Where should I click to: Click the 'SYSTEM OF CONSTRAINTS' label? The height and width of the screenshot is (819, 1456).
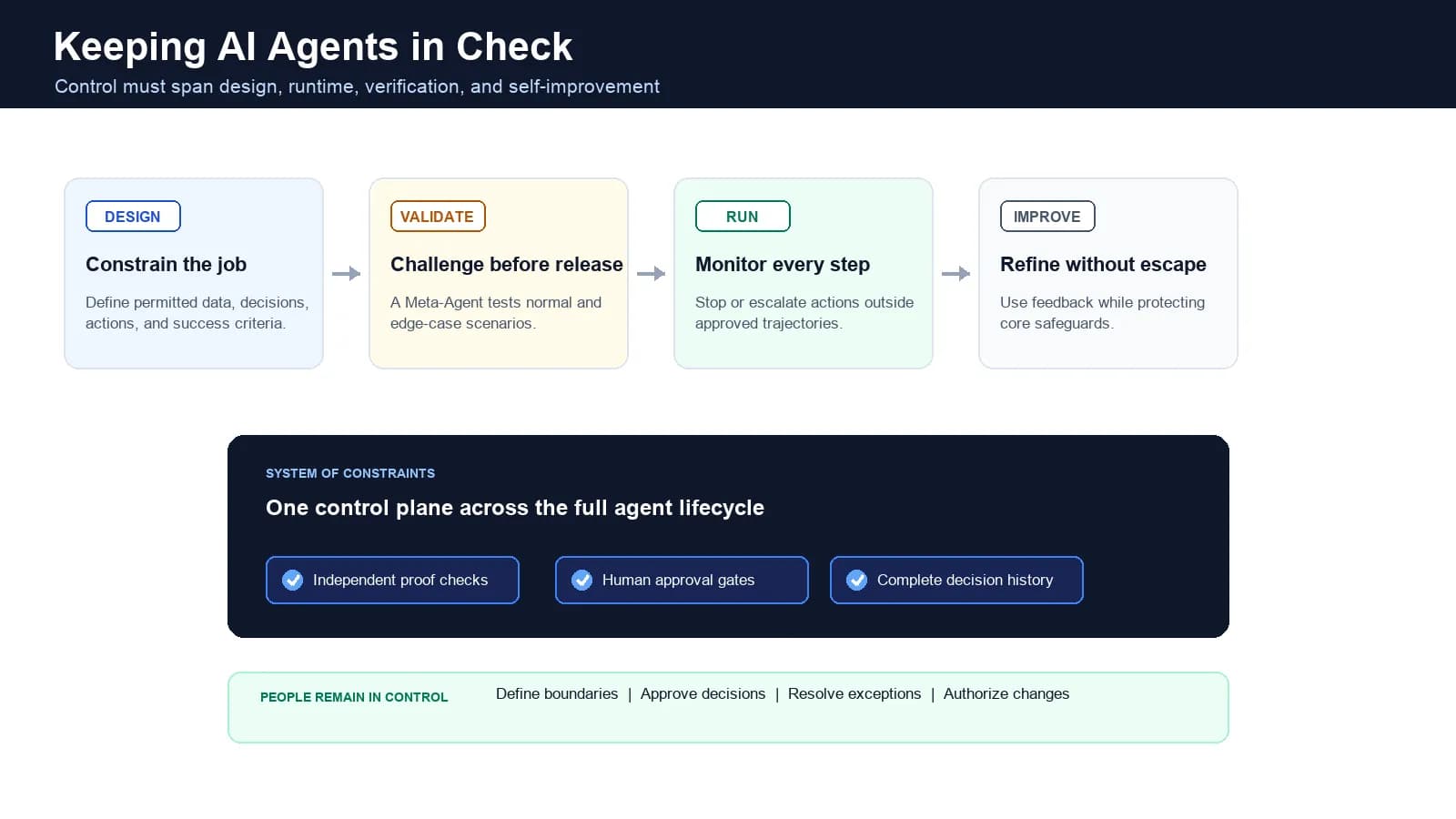pyautogui.click(x=350, y=473)
